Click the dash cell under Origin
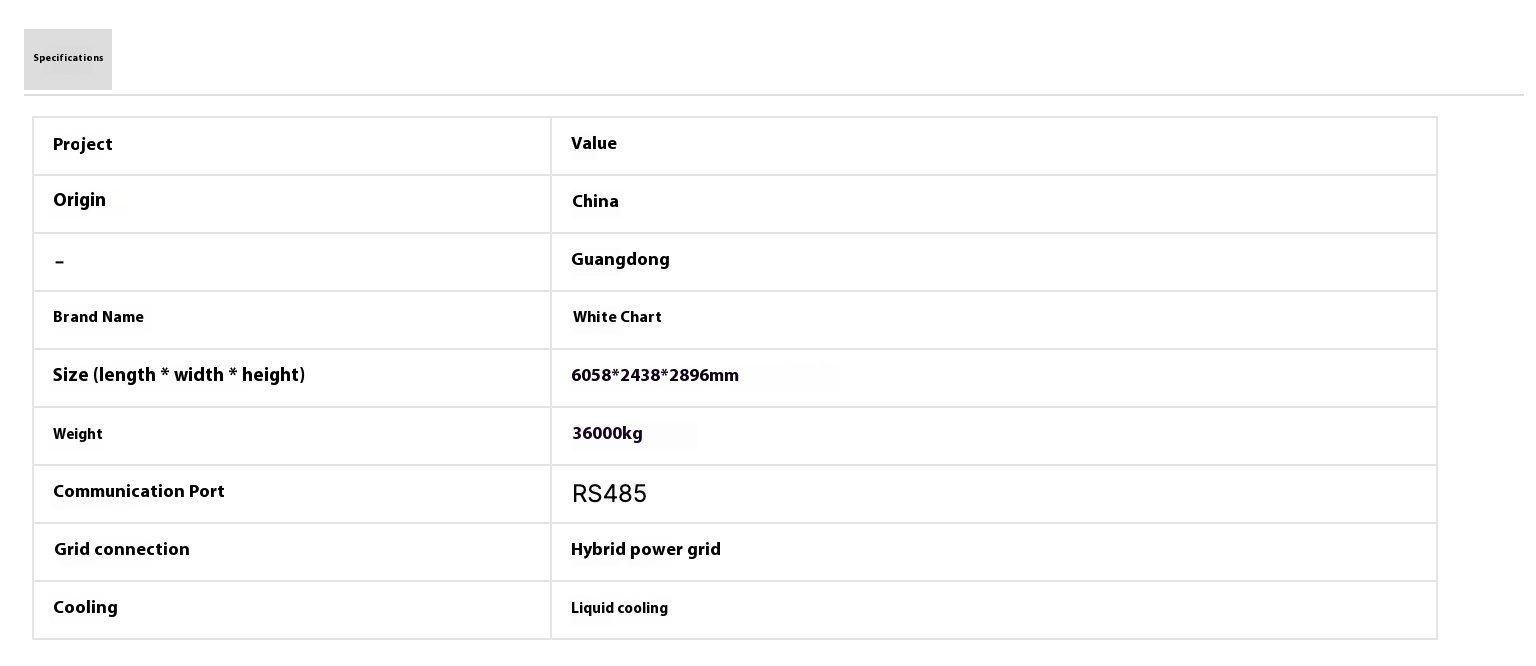The width and height of the screenshot is (1536, 666). (60, 262)
